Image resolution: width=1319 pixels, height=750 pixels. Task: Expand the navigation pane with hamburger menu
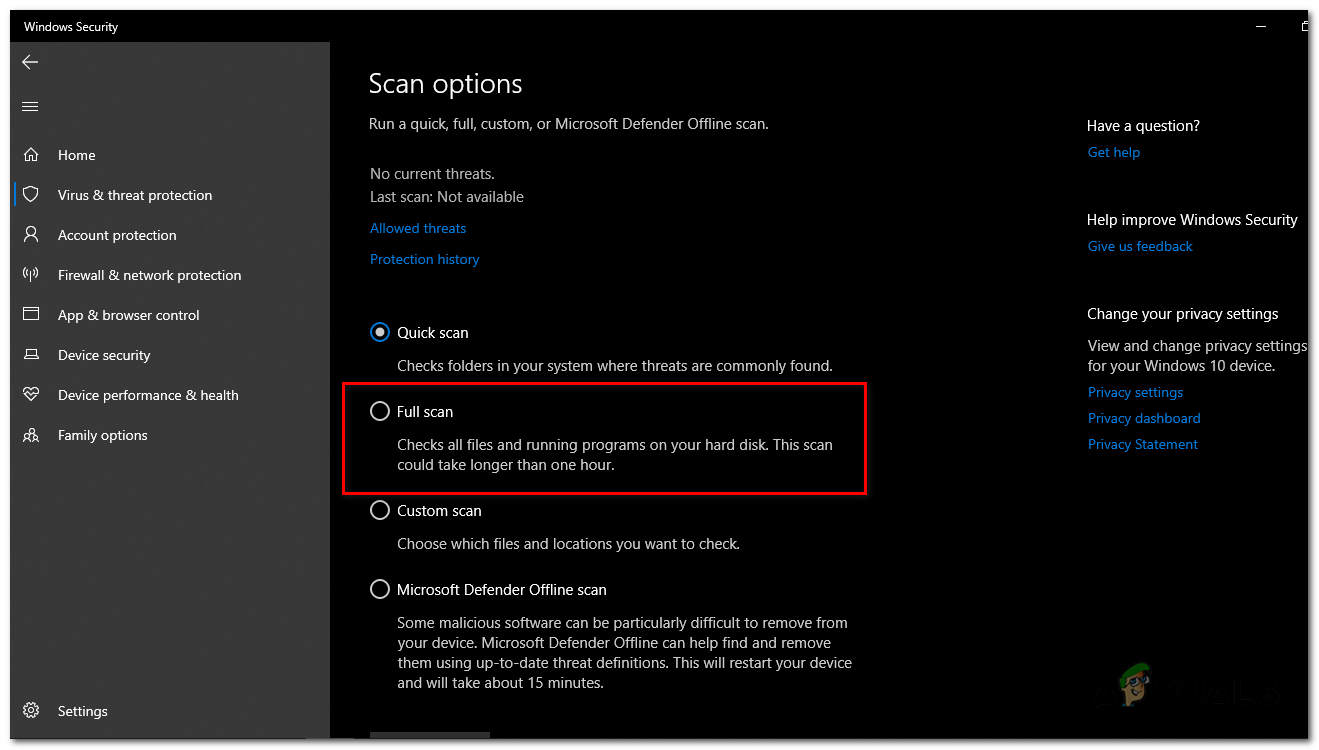coord(29,106)
